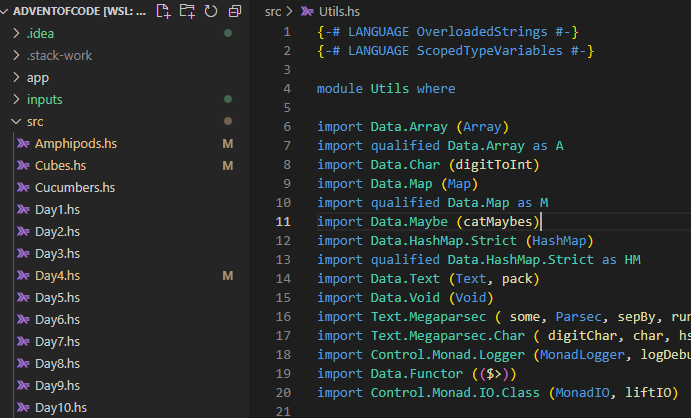The image size is (691, 418).
Task: Collapse all folders in the explorer
Action: click(235, 11)
